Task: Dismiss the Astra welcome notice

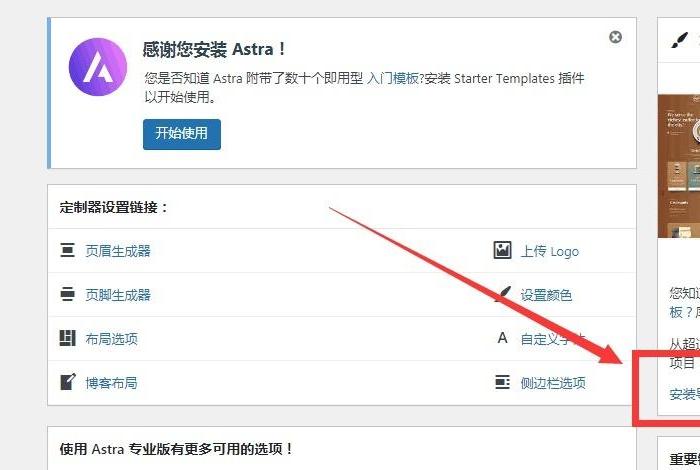Action: click(615, 37)
